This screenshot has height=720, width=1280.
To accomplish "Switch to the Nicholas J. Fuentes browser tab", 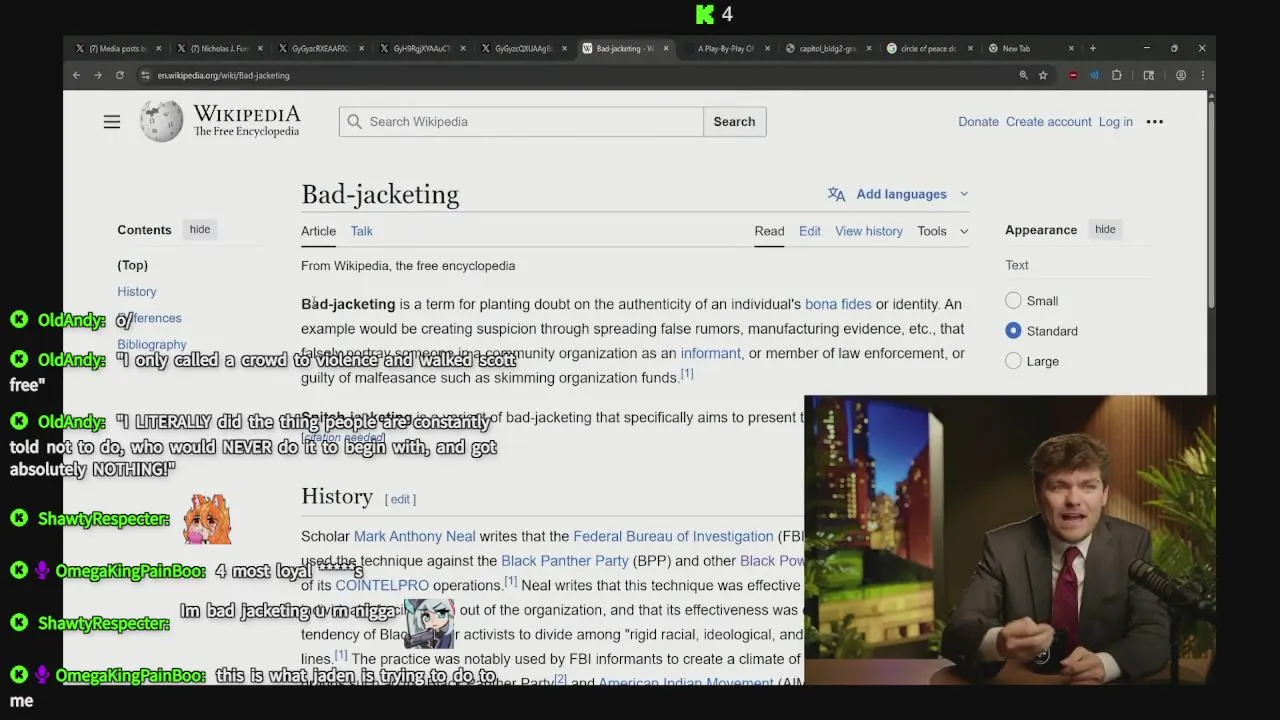I will 218,48.
